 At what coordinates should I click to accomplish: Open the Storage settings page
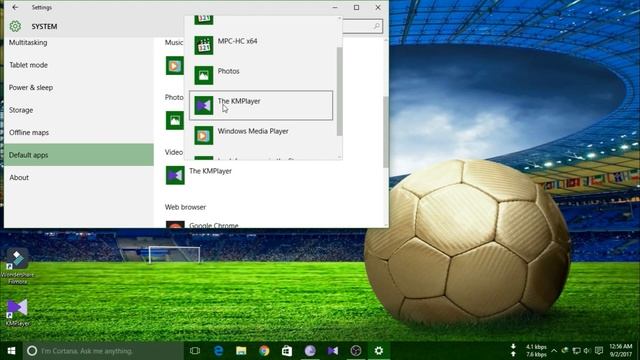pyautogui.click(x=21, y=110)
